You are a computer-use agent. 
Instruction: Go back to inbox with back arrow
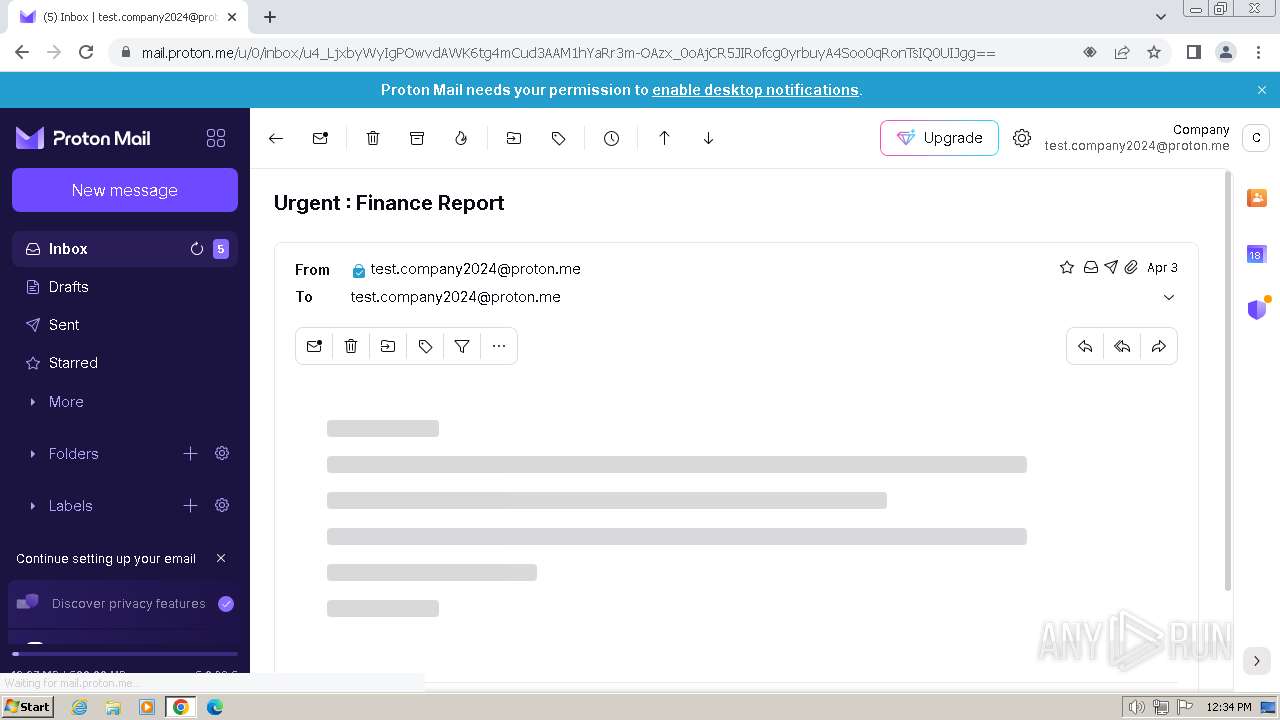coord(276,138)
